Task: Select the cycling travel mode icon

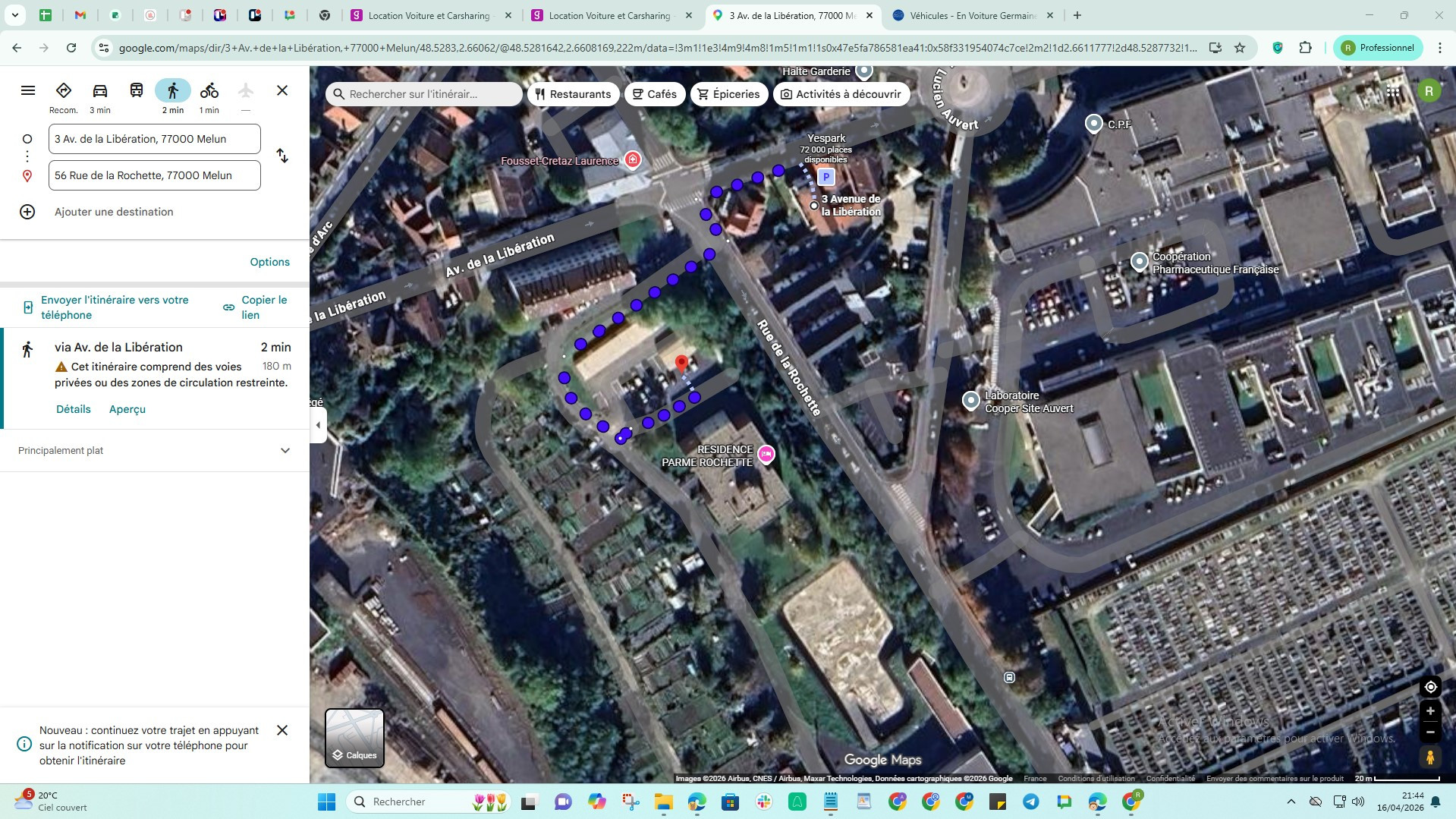Action: (x=209, y=91)
